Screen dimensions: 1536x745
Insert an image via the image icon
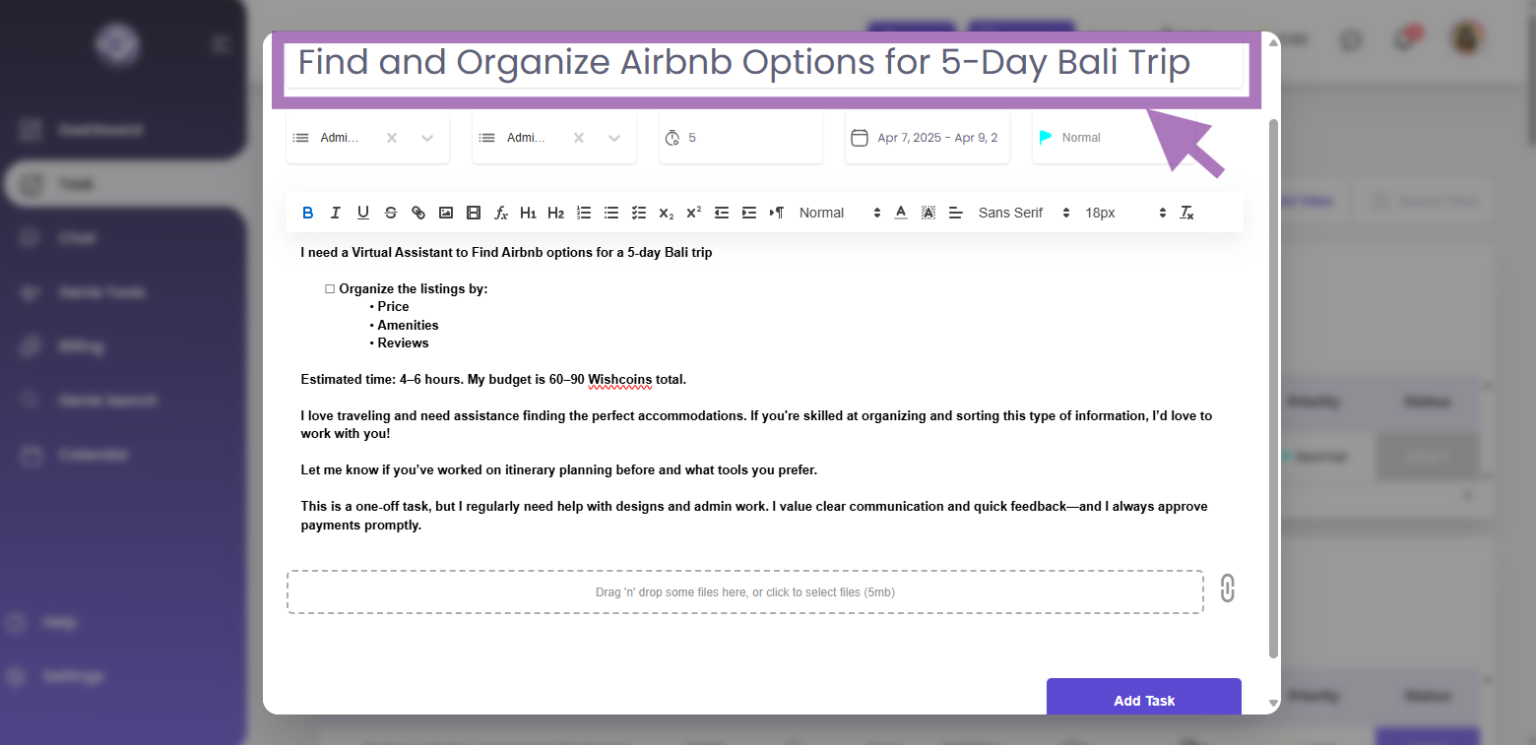(446, 213)
